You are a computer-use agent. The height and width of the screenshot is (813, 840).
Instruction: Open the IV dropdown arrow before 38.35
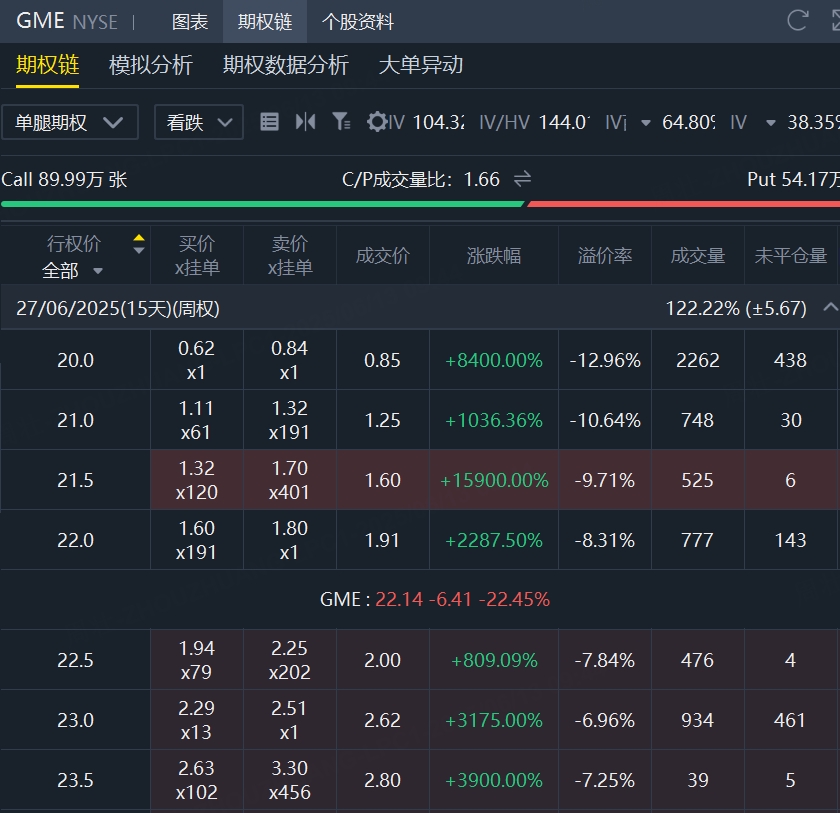pyautogui.click(x=770, y=123)
